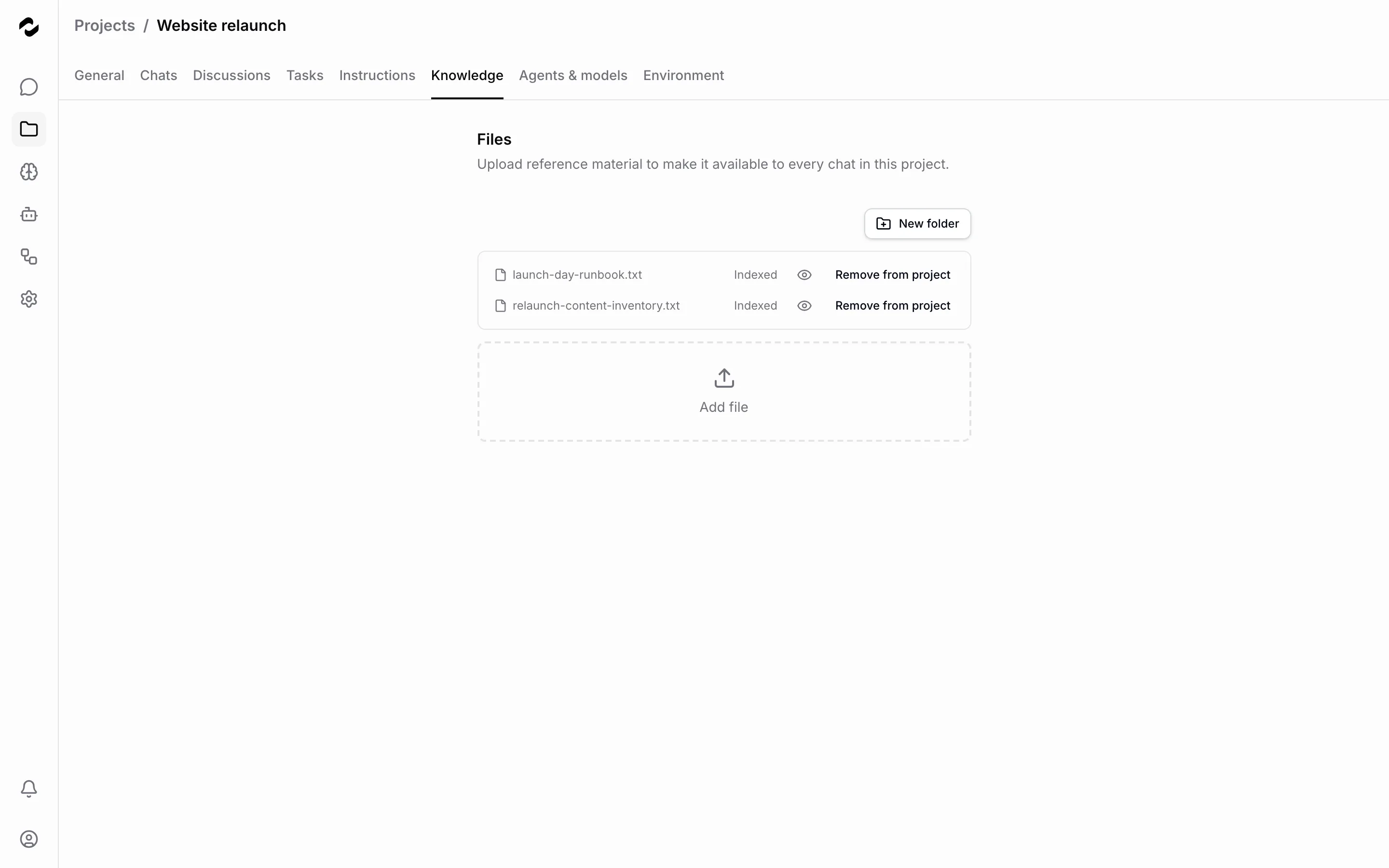The height and width of the screenshot is (868, 1389).
Task: Switch to the Tasks tab
Action: pyautogui.click(x=305, y=75)
